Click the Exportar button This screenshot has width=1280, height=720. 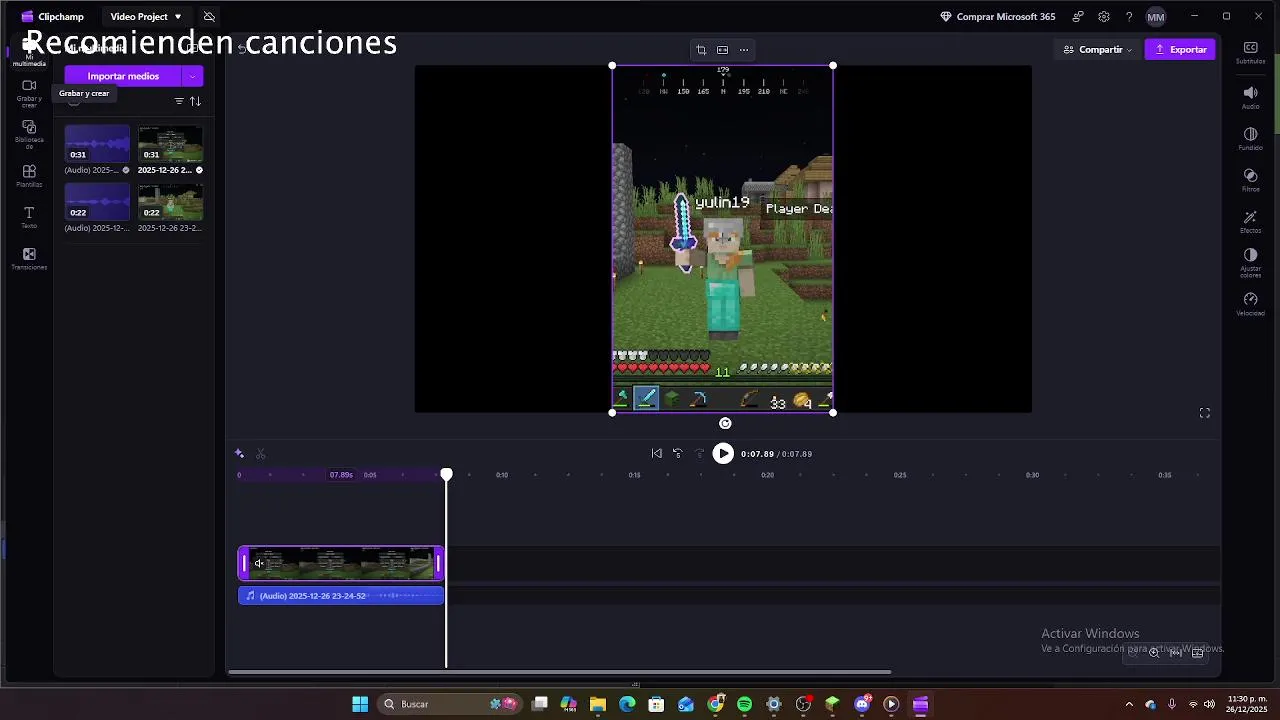(1180, 49)
